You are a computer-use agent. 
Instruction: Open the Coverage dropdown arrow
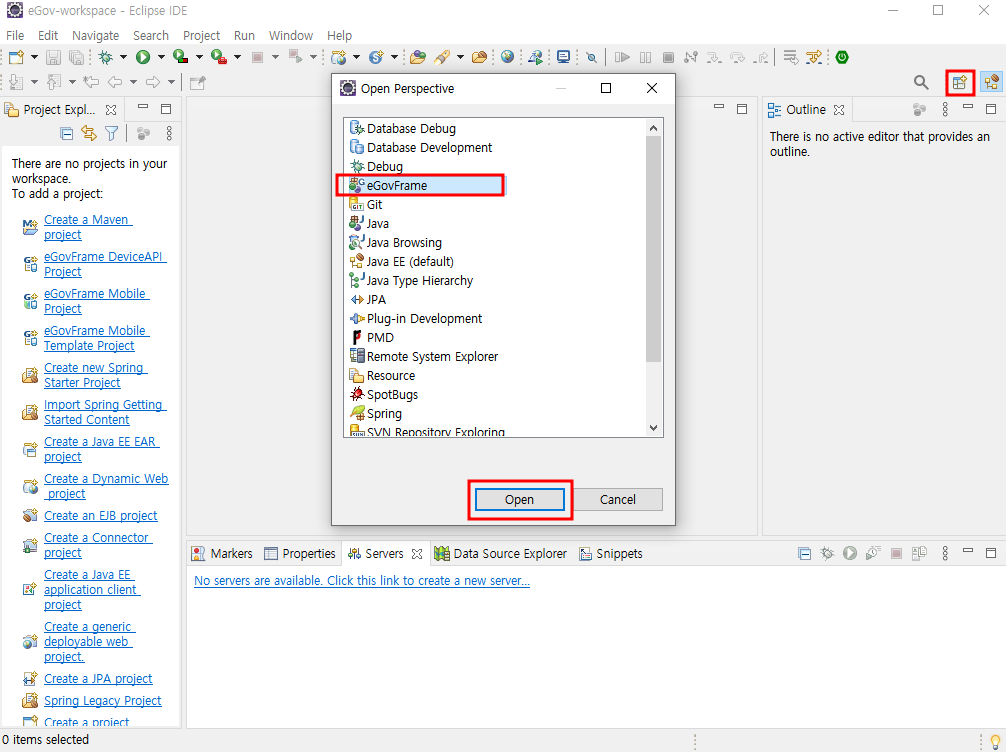[199, 57]
